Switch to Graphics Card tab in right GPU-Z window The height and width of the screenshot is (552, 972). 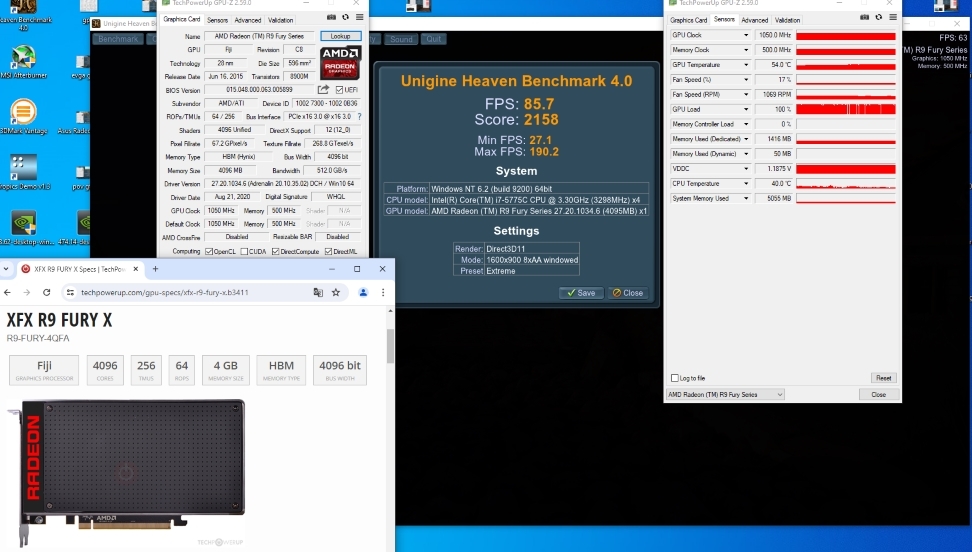[x=688, y=20]
